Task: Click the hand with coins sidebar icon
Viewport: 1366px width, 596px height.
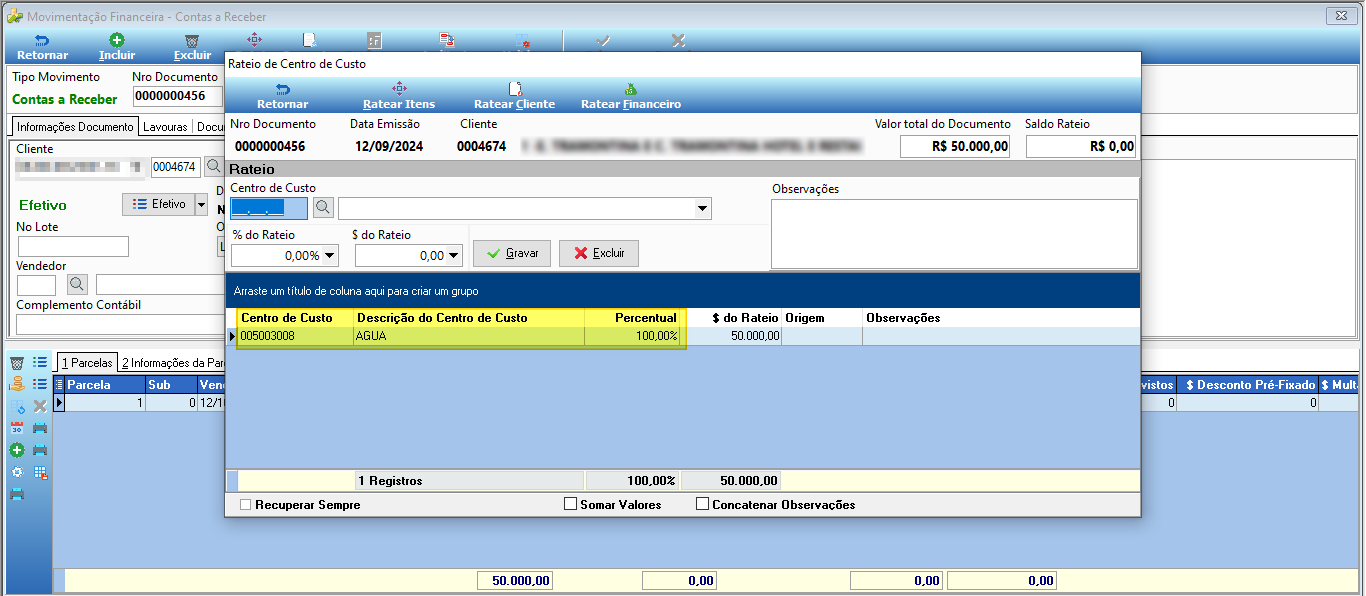Action: [17, 384]
